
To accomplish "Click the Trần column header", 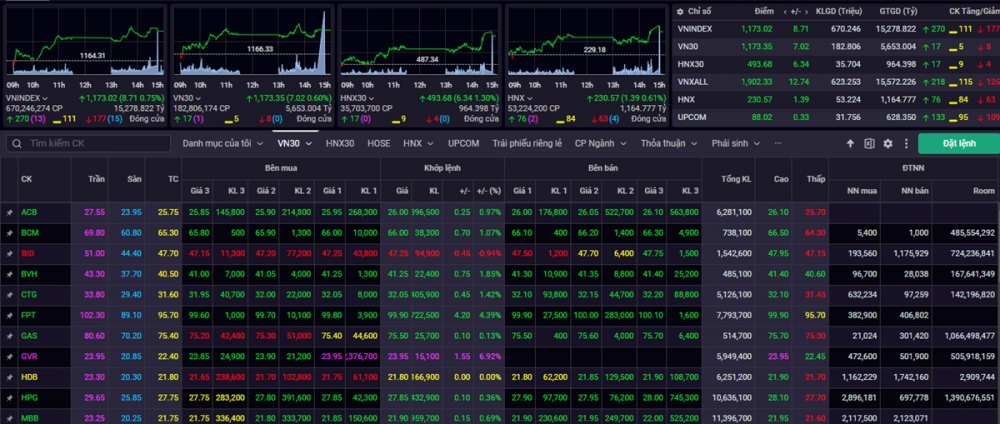I will point(98,179).
